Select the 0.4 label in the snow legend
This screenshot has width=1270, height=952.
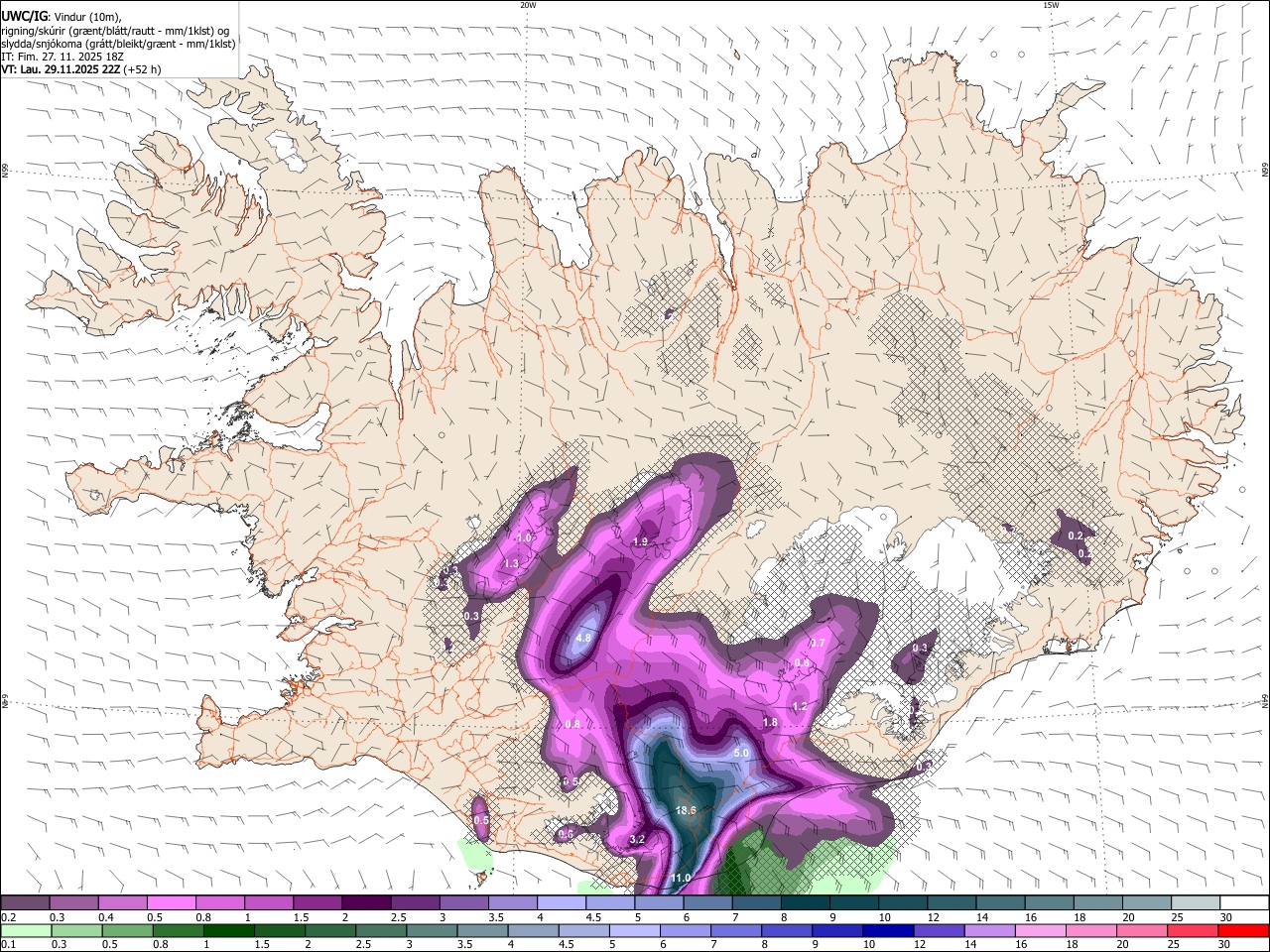pyautogui.click(x=106, y=917)
